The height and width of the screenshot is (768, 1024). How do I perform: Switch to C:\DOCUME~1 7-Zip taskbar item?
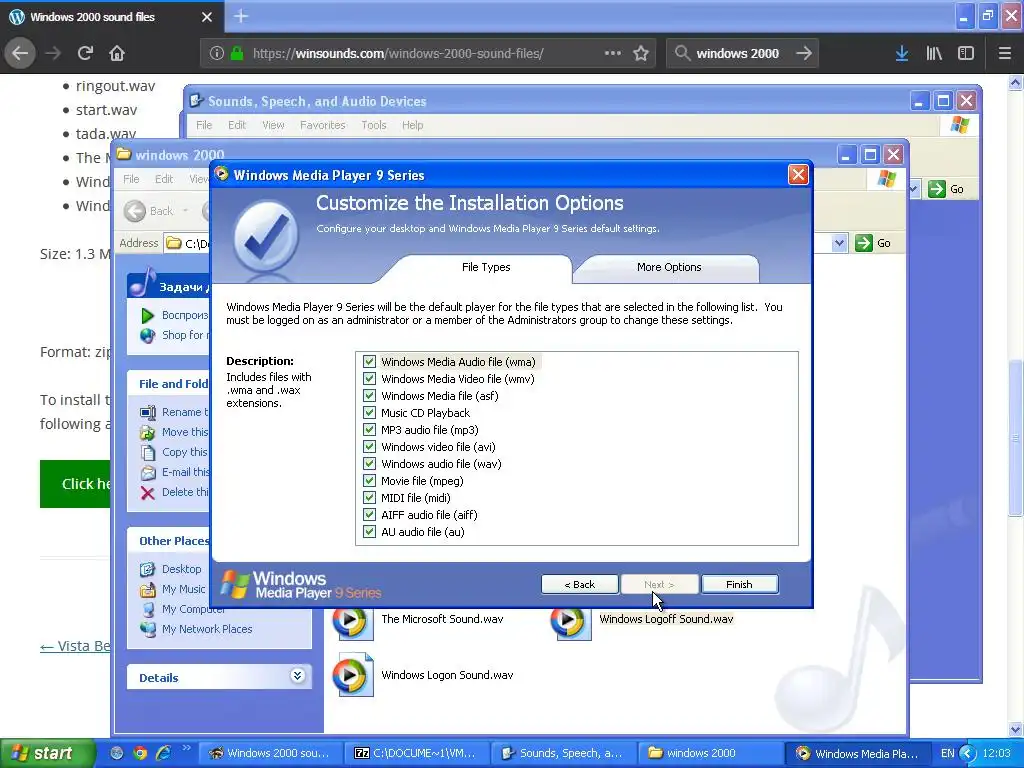[x=415, y=753]
